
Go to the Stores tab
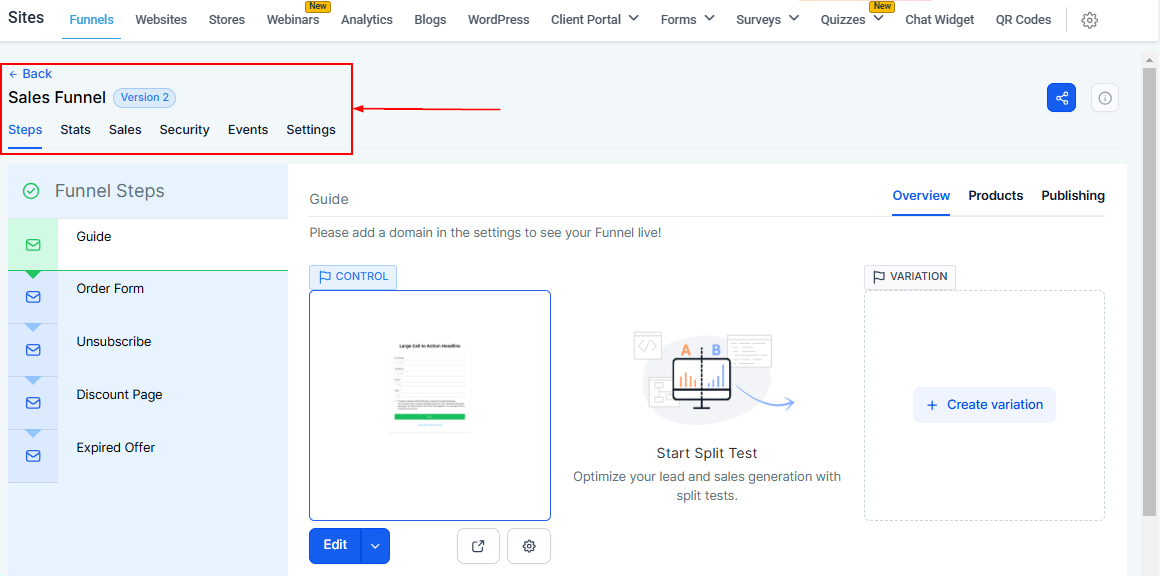tap(227, 20)
